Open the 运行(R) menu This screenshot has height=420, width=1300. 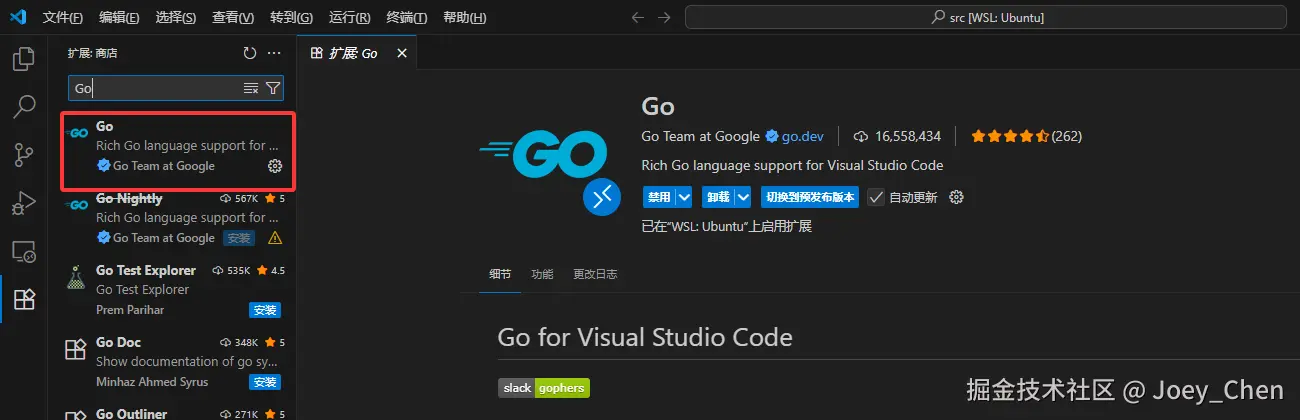pos(349,18)
